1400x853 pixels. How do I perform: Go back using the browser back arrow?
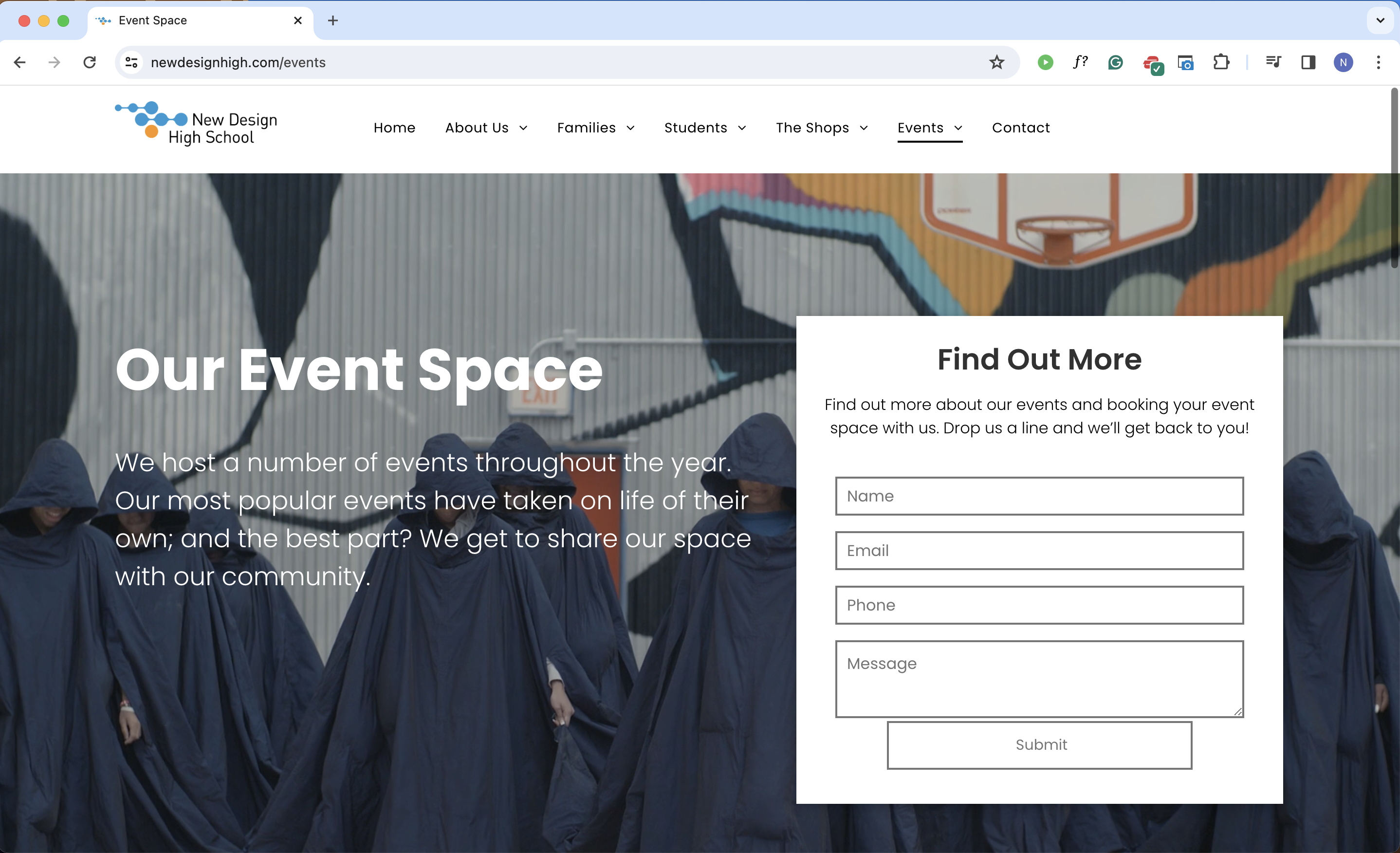[20, 62]
